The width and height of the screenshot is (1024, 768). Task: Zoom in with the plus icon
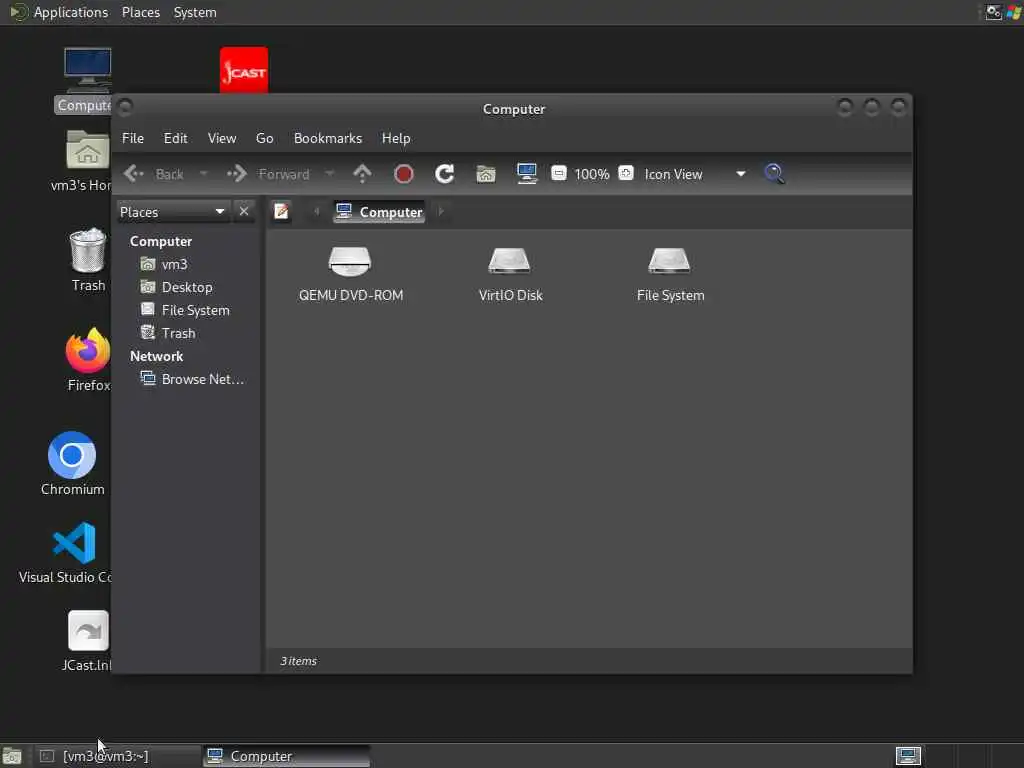click(x=626, y=173)
